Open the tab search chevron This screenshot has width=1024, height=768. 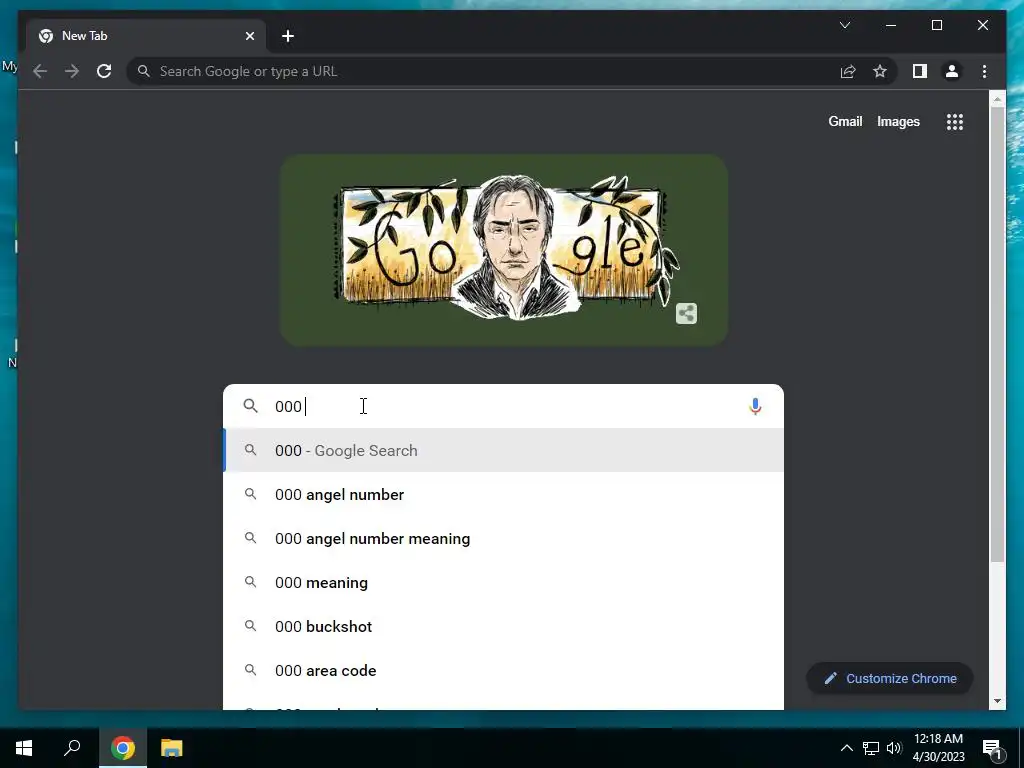coord(844,25)
